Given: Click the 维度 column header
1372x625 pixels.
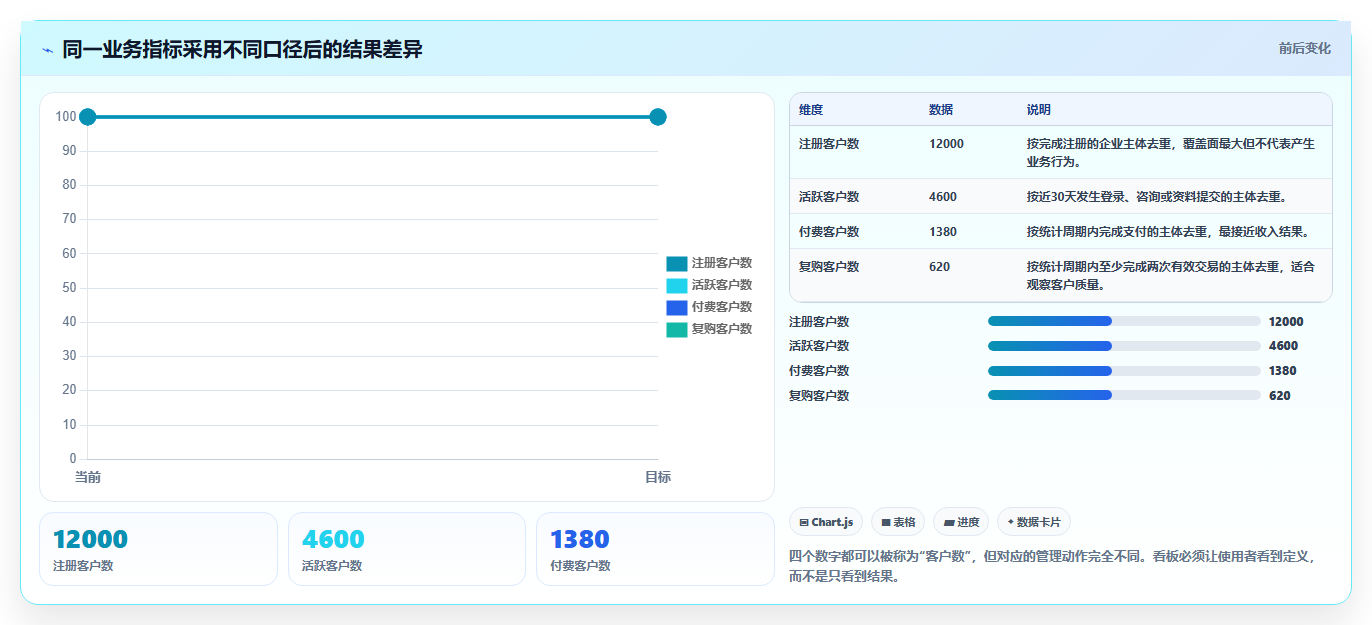Looking at the screenshot, I should (811, 110).
